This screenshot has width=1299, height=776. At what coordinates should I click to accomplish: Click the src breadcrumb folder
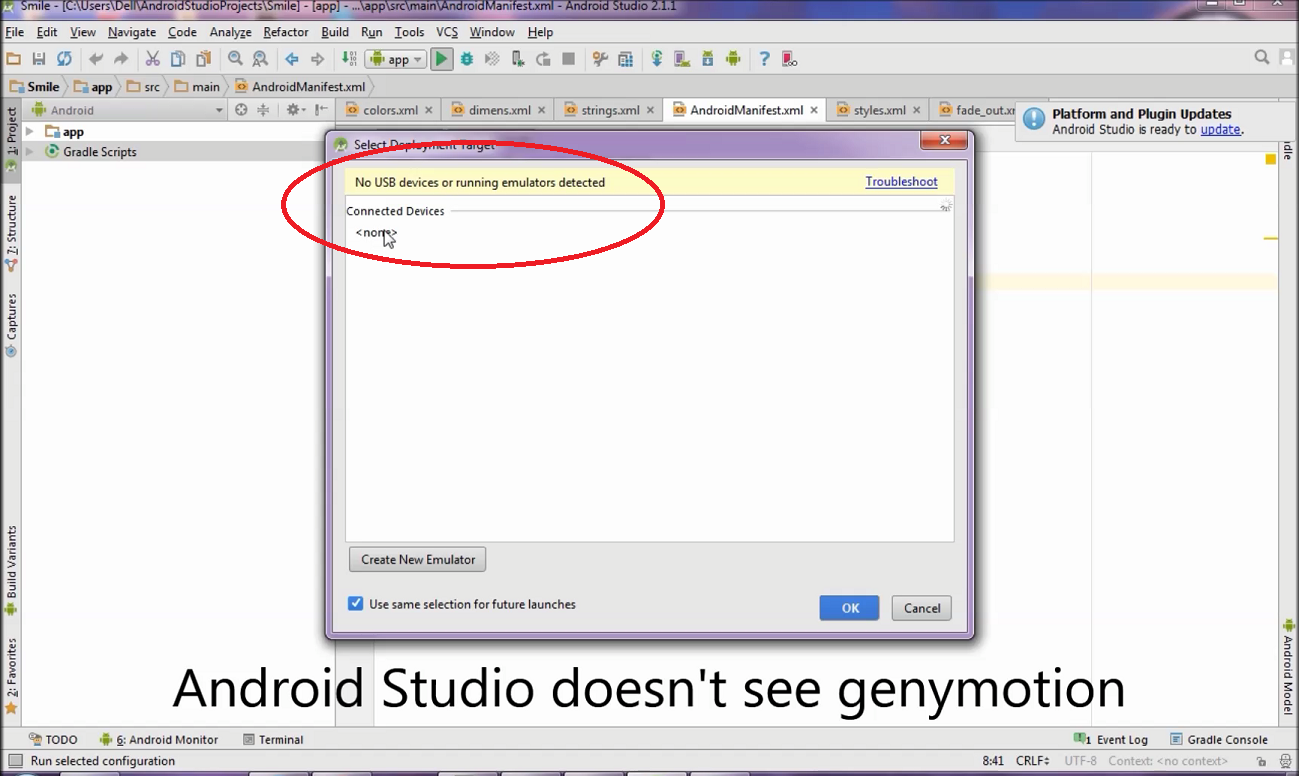(x=143, y=87)
